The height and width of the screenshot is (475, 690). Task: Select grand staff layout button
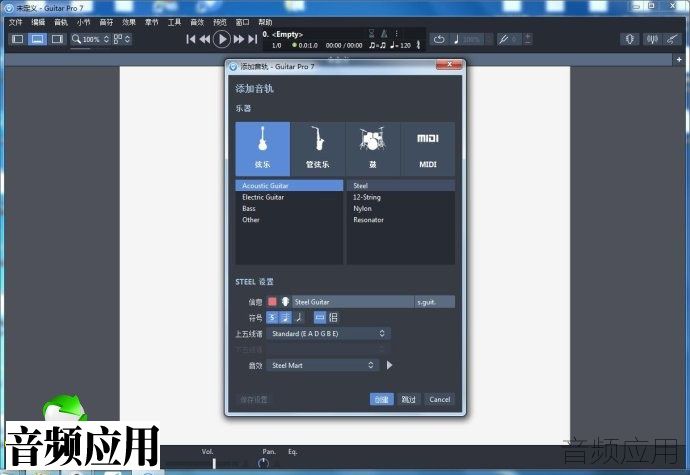334,317
